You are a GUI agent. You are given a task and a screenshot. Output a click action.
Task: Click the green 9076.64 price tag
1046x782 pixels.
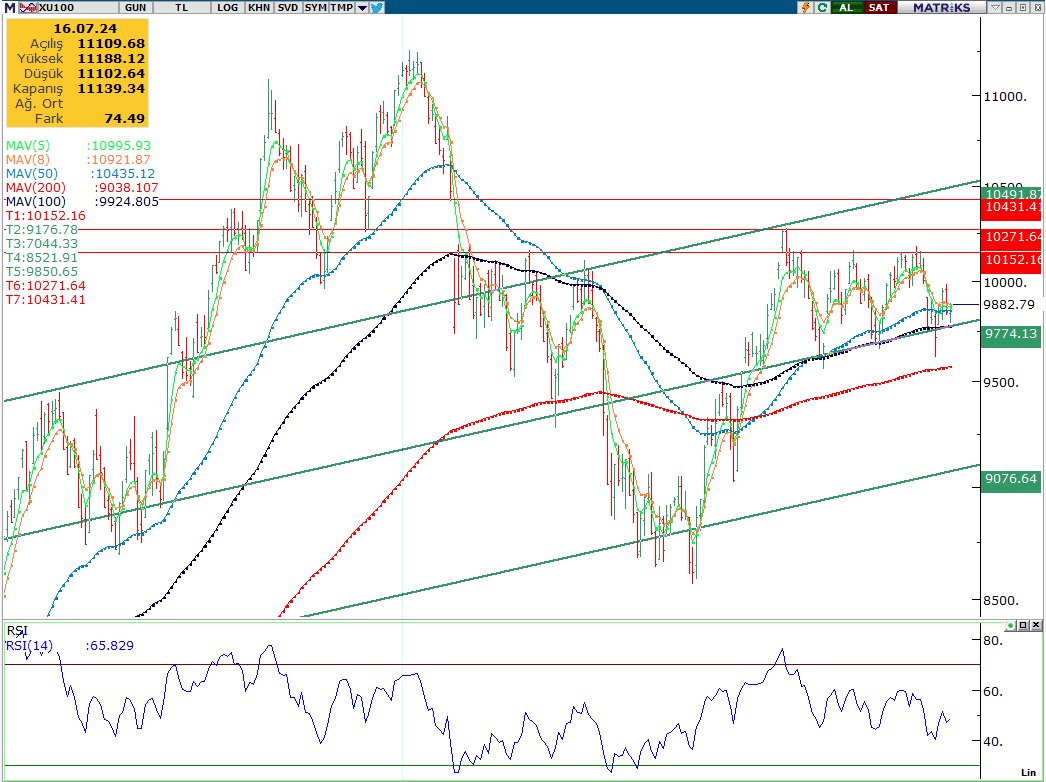tap(1011, 480)
